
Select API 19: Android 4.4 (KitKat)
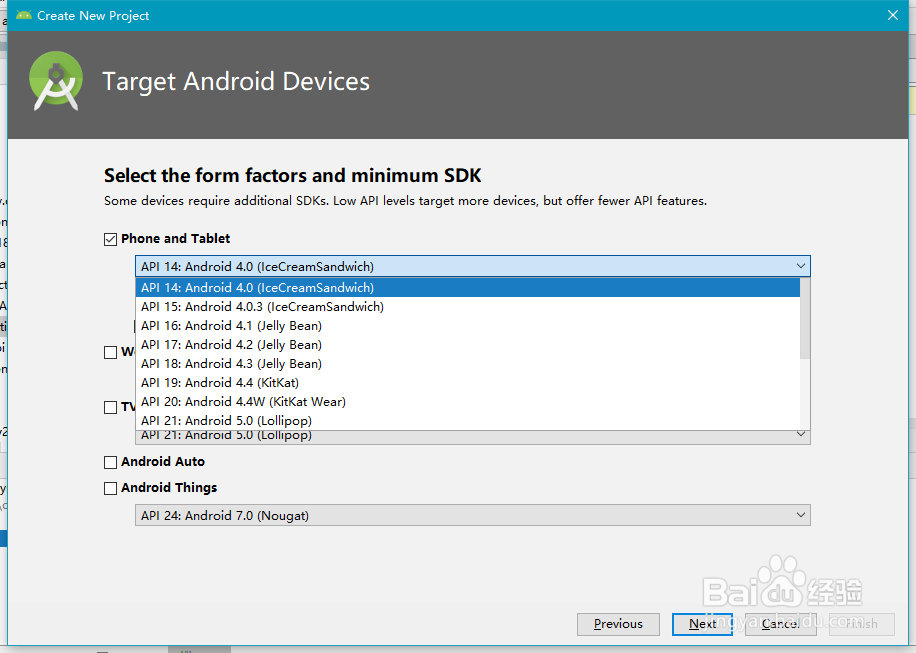(x=220, y=382)
